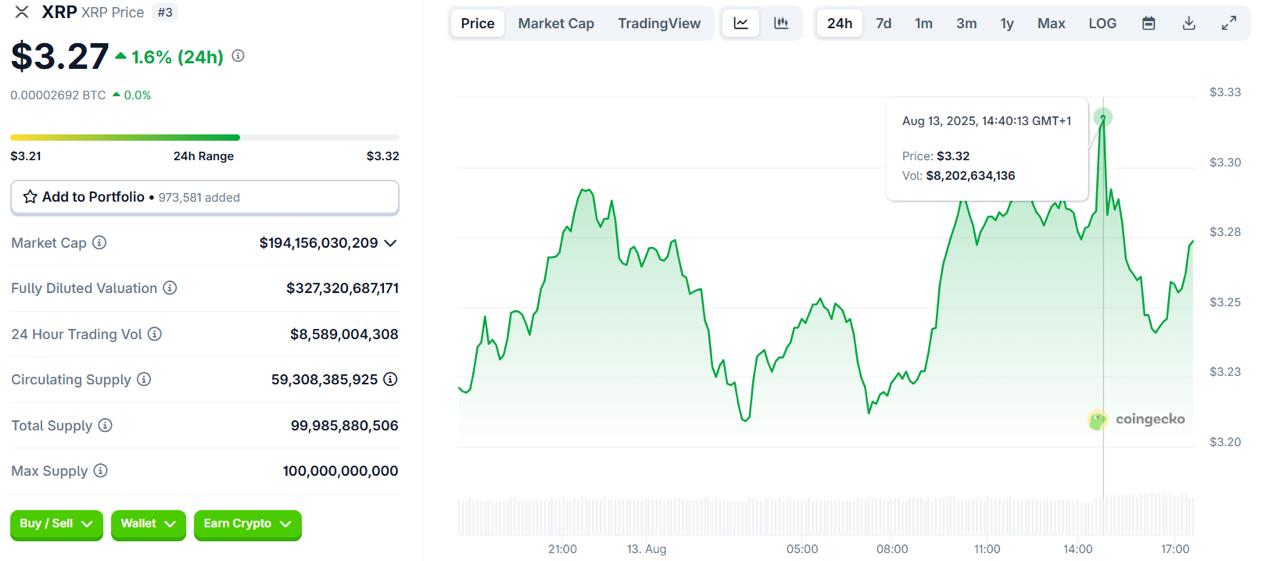This screenshot has width=1280, height=561.
Task: Open the calendar date range picker
Action: tap(1149, 23)
